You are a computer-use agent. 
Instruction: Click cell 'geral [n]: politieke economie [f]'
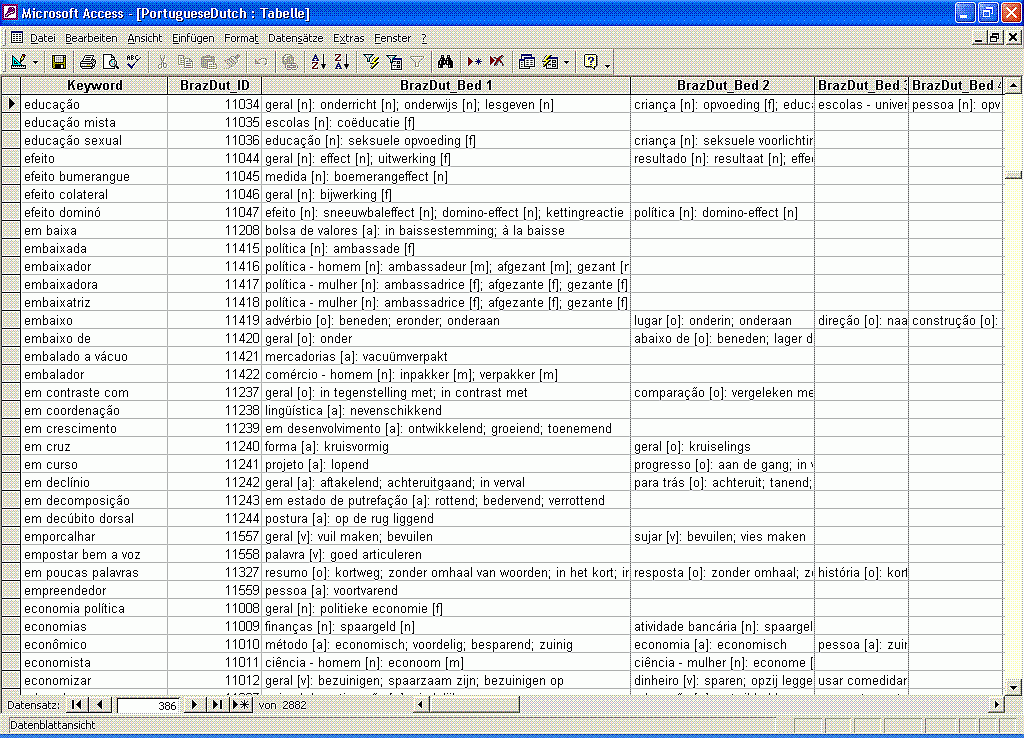point(446,608)
